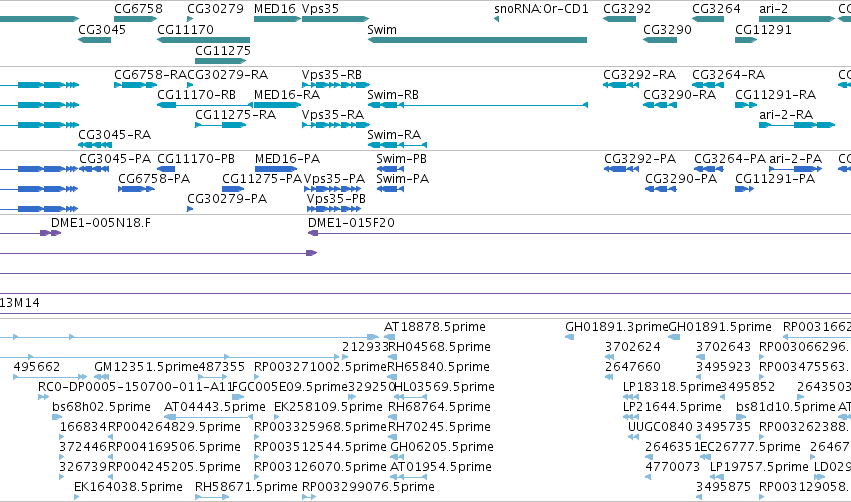Open EST LP18318.5prime
851x502 pixels.
(x=631, y=397)
